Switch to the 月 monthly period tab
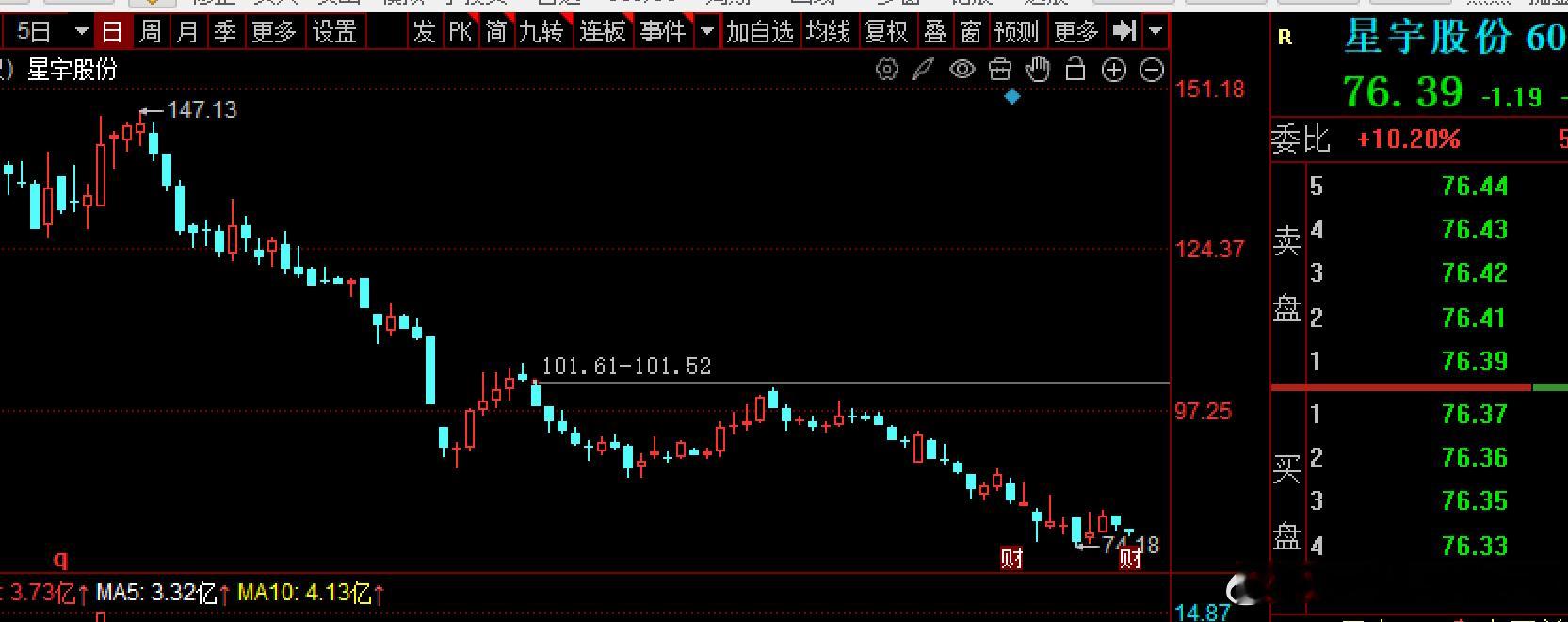 187,32
